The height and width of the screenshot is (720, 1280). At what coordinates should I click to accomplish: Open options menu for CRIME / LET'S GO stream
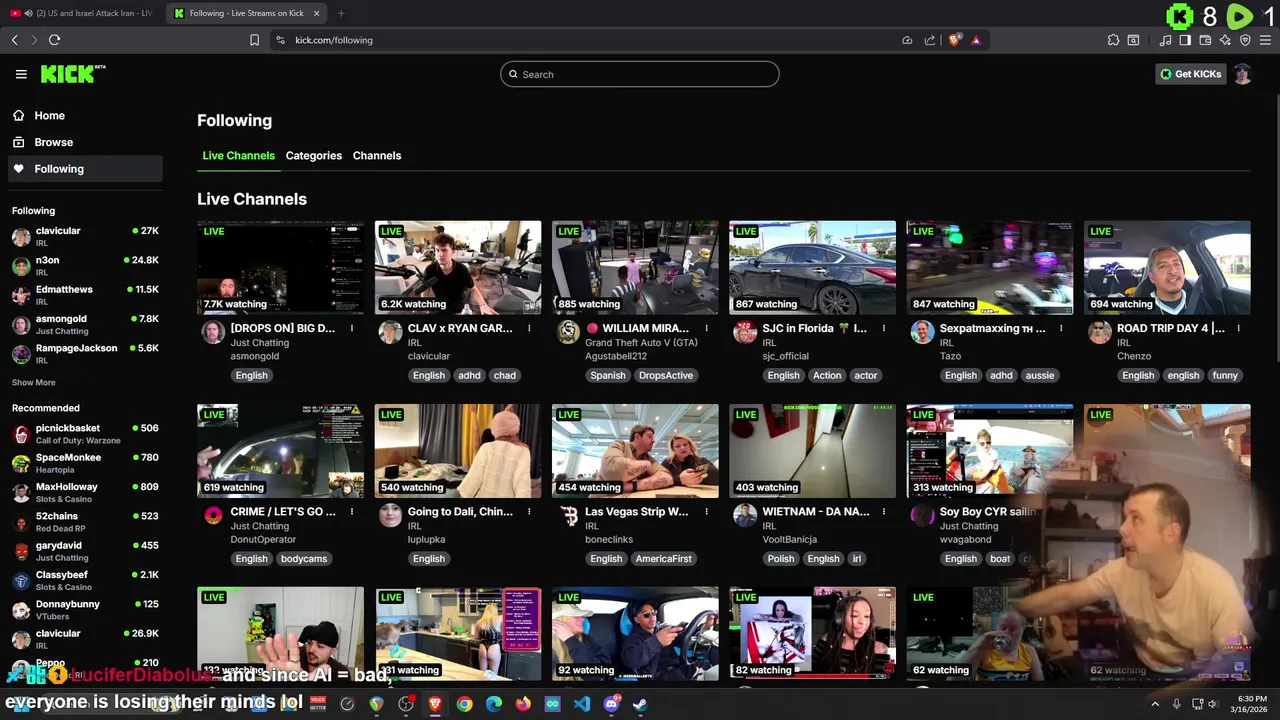[x=352, y=511]
